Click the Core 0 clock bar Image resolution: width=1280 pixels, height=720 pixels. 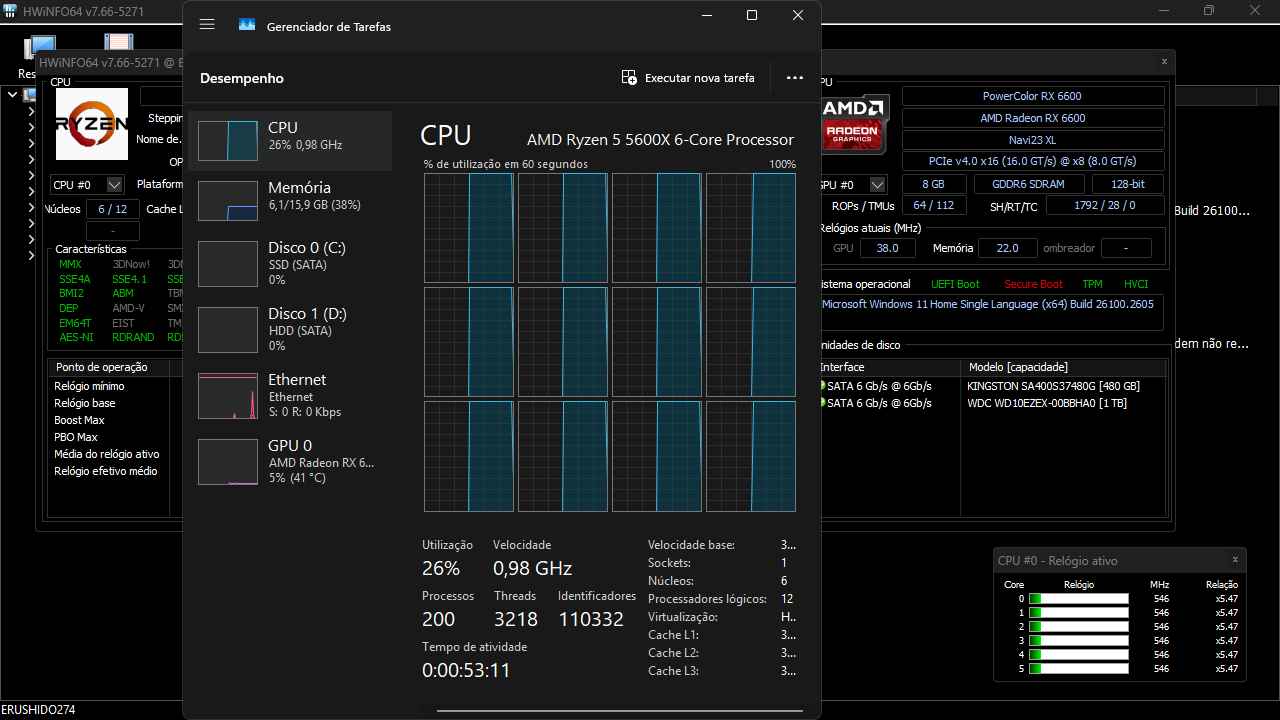pyautogui.click(x=1078, y=599)
